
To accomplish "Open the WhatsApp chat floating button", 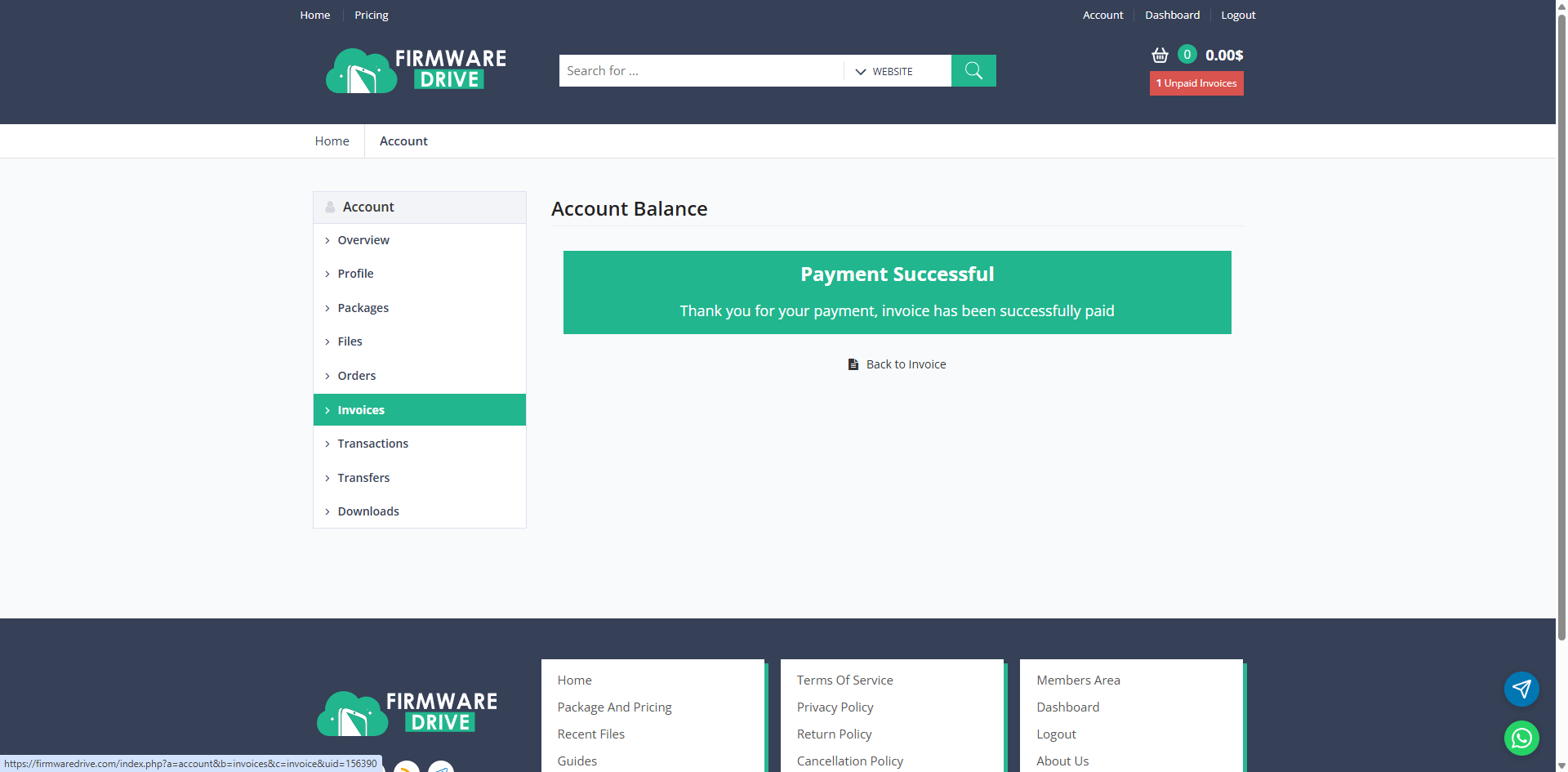I will coord(1521,738).
